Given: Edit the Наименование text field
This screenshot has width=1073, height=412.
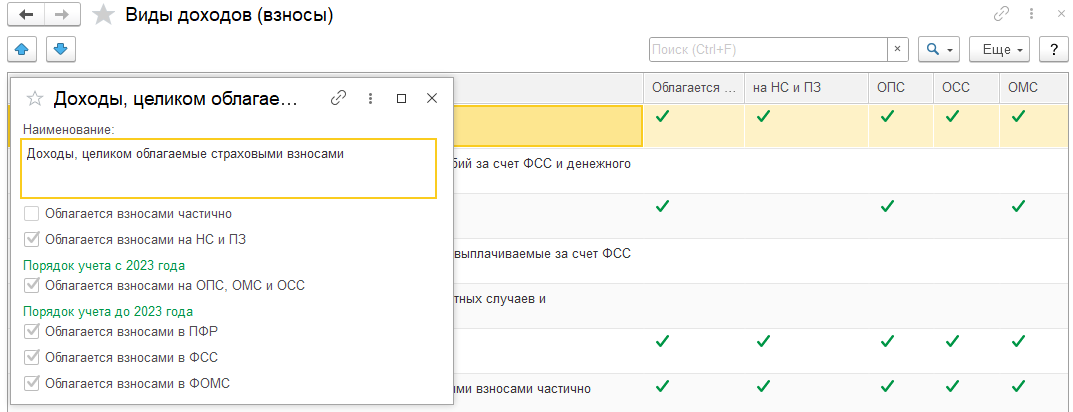Looking at the screenshot, I should click(x=229, y=169).
